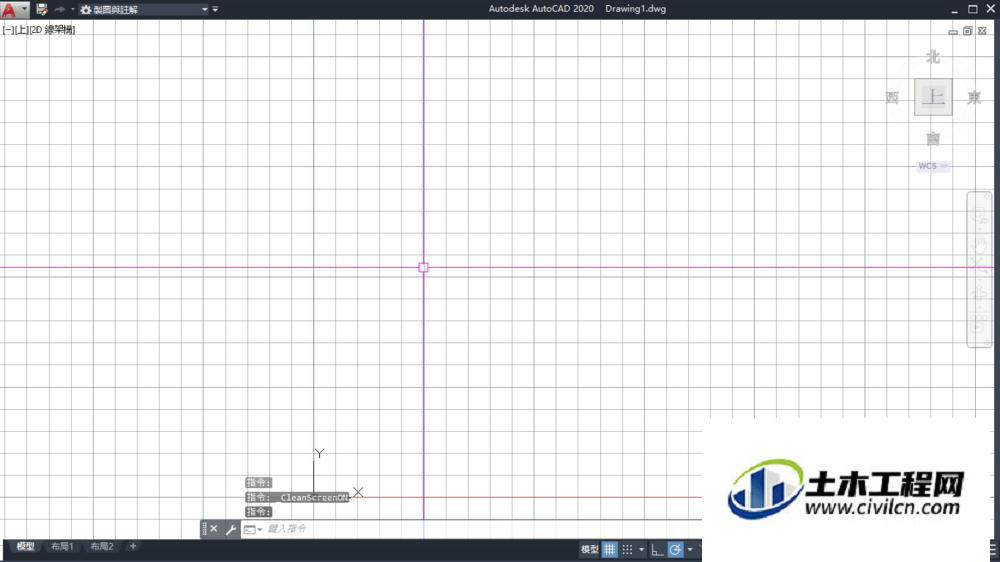Expand the Polar tracking angle settings arrow
Screen dimensions: 1000x562
[690, 549]
